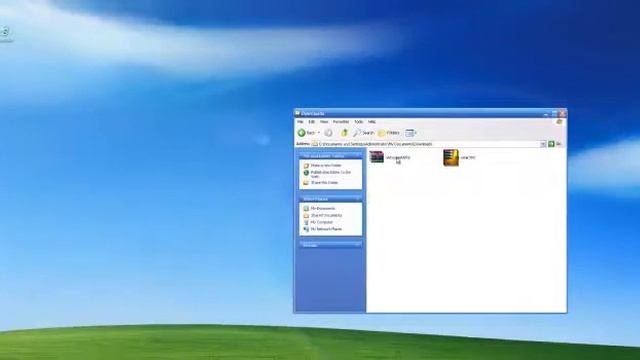Go up one folder level
The image size is (640, 360).
click(344, 133)
